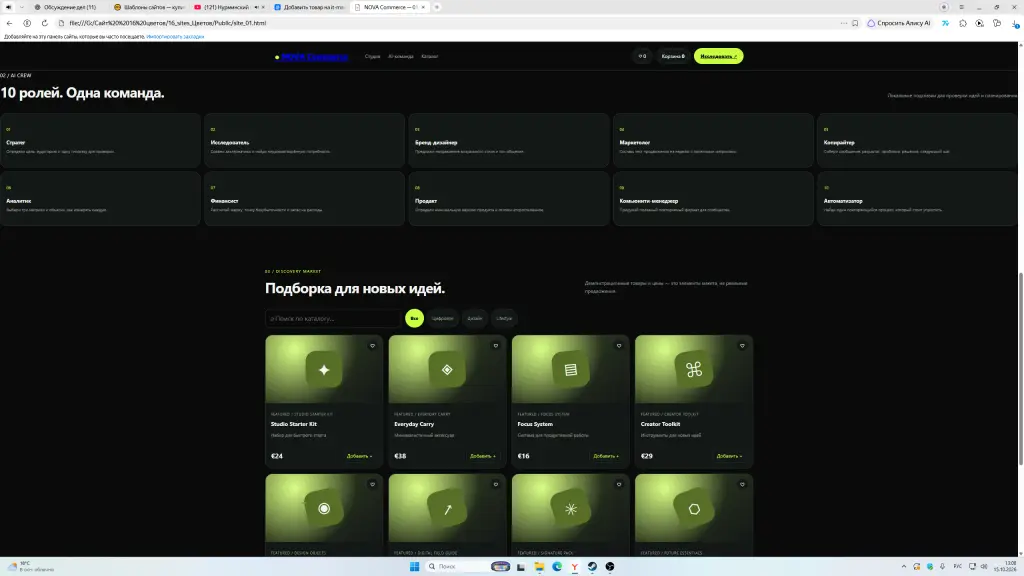The height and width of the screenshot is (576, 1024).
Task: Click the page vertical scrollbar thumb
Action: coord(1020,369)
